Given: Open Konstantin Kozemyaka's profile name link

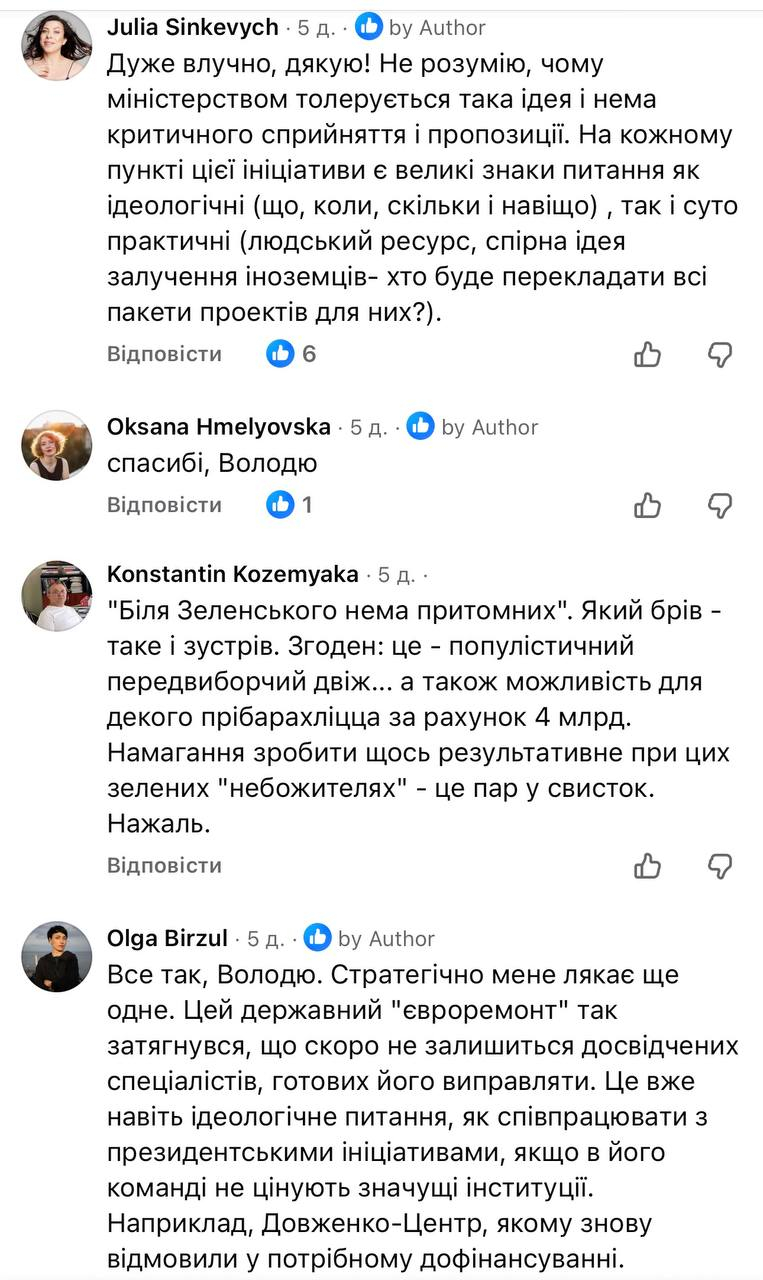Looking at the screenshot, I should (x=232, y=574).
